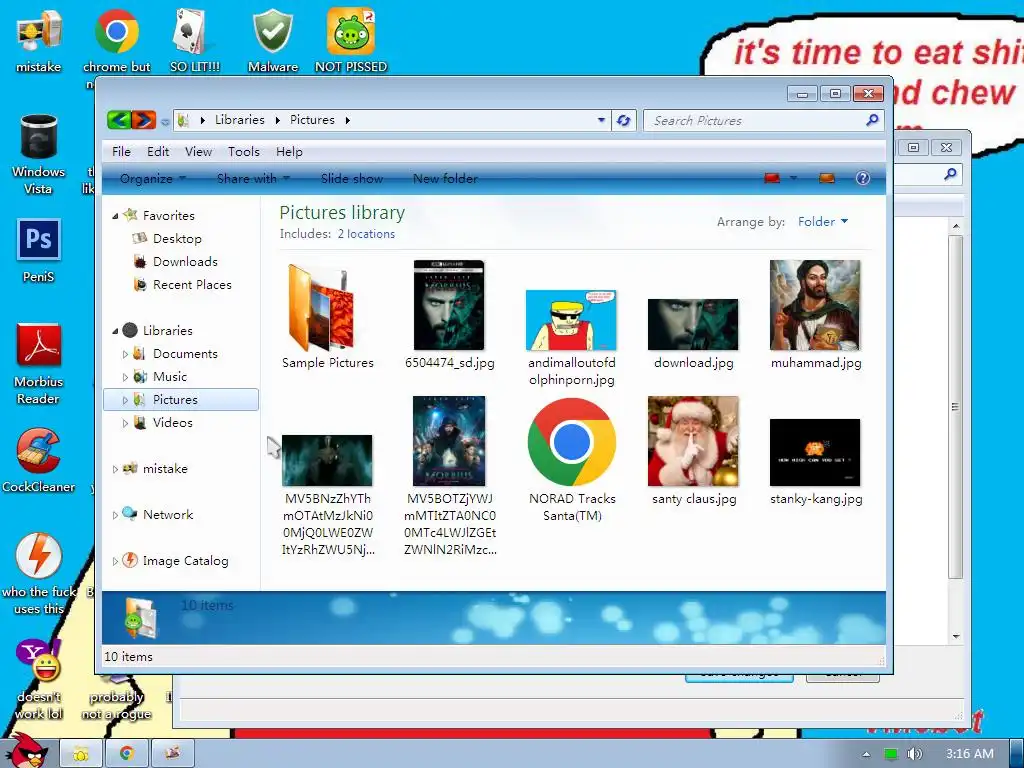The image size is (1024, 768).
Task: Click the Angry Bird start button
Action: (x=26, y=750)
